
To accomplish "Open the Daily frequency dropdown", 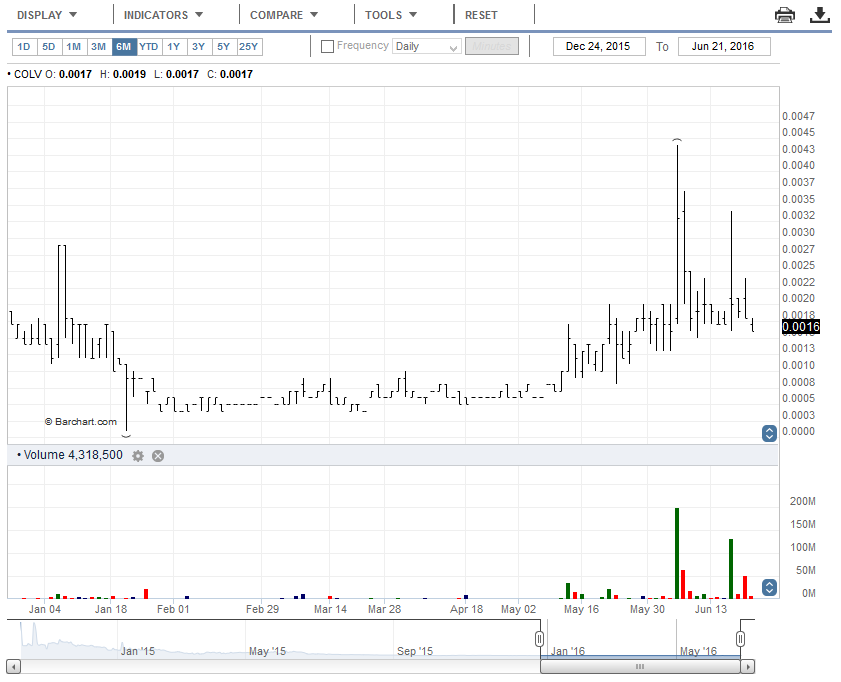I will pyautogui.click(x=426, y=47).
